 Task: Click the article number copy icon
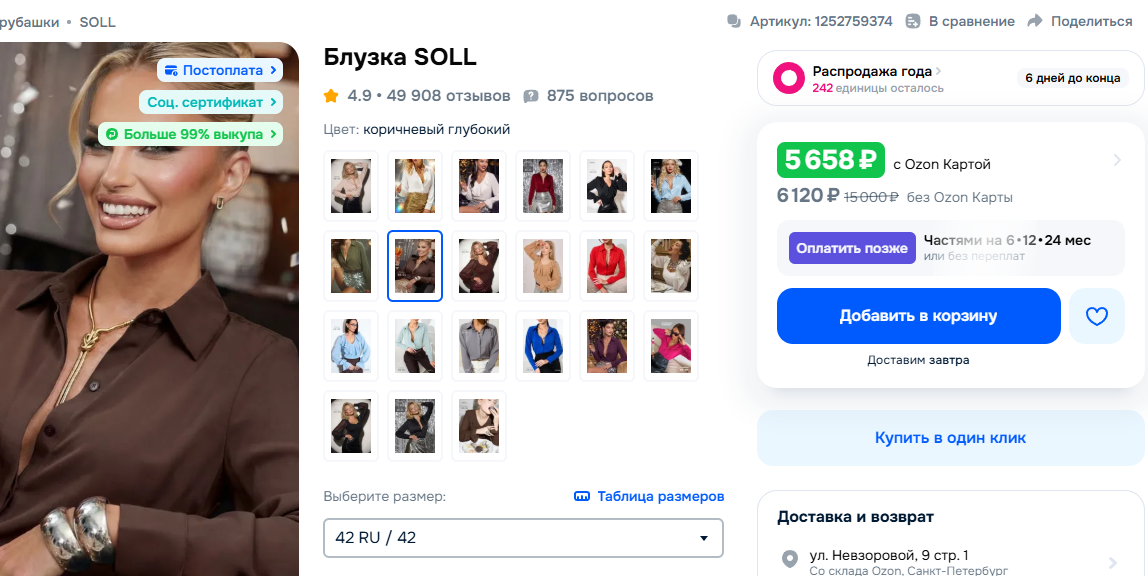tap(734, 21)
